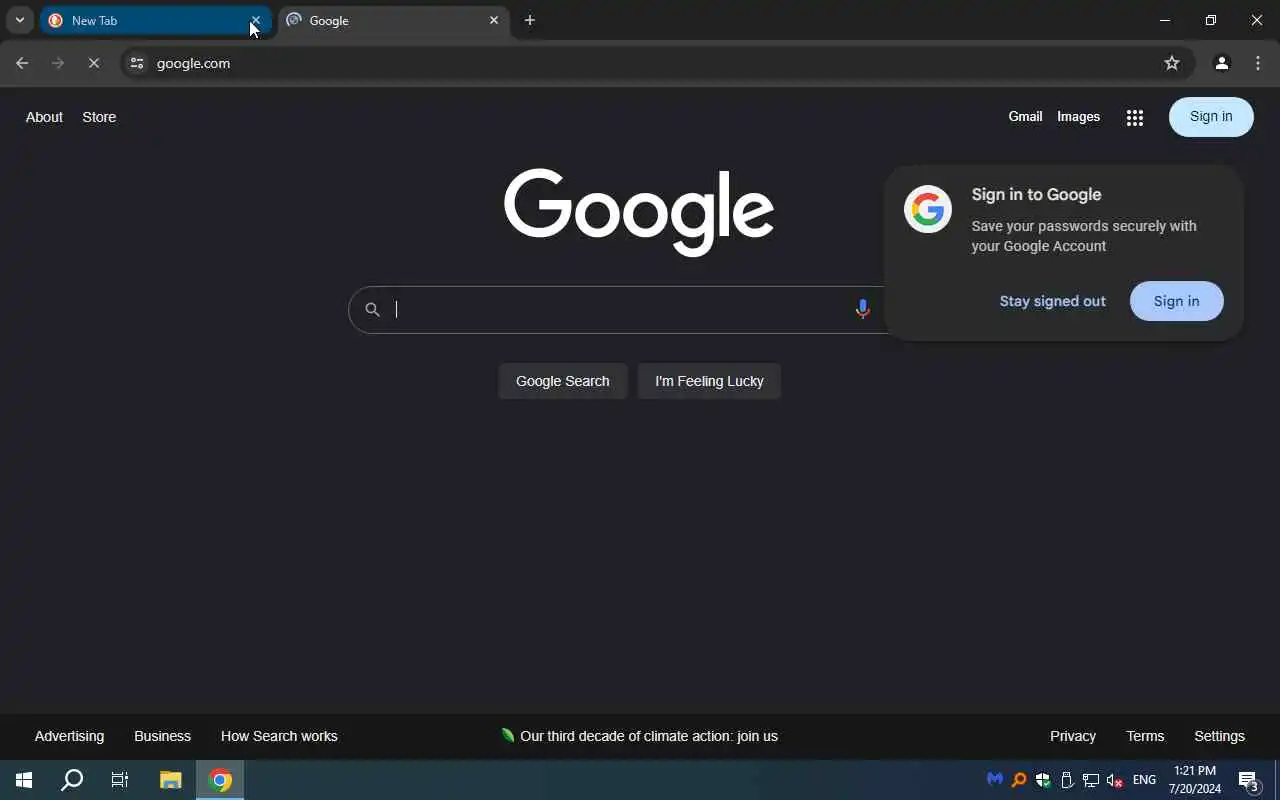Viewport: 1280px width, 800px height.
Task: Open Windows Security tray icon
Action: [x=1043, y=780]
